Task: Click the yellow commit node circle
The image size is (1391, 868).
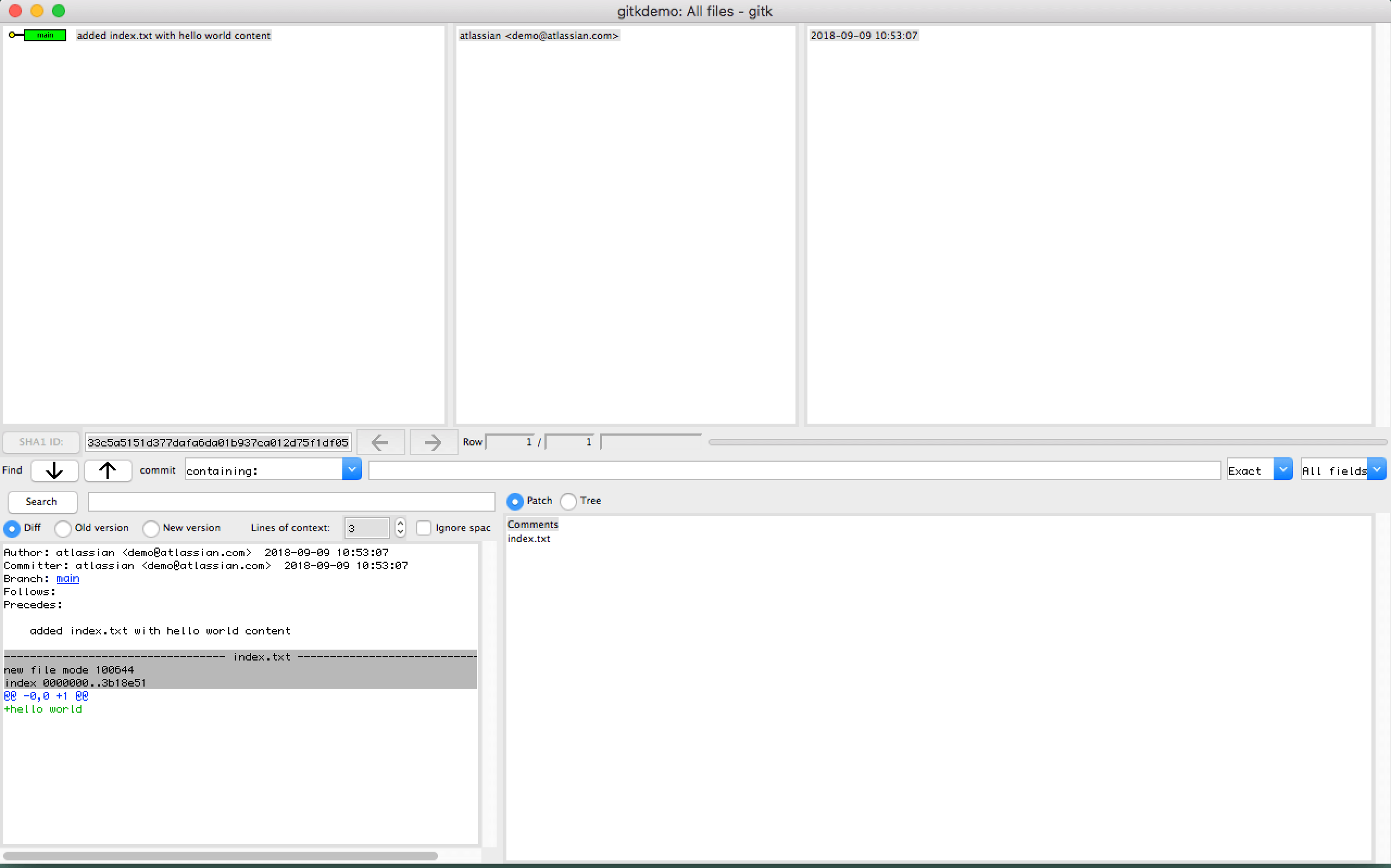Action: 12,36
